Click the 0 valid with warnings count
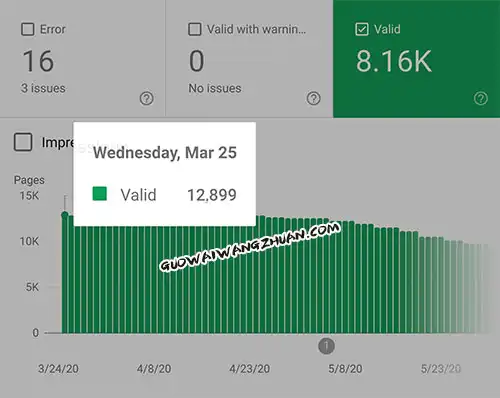 coord(196,61)
